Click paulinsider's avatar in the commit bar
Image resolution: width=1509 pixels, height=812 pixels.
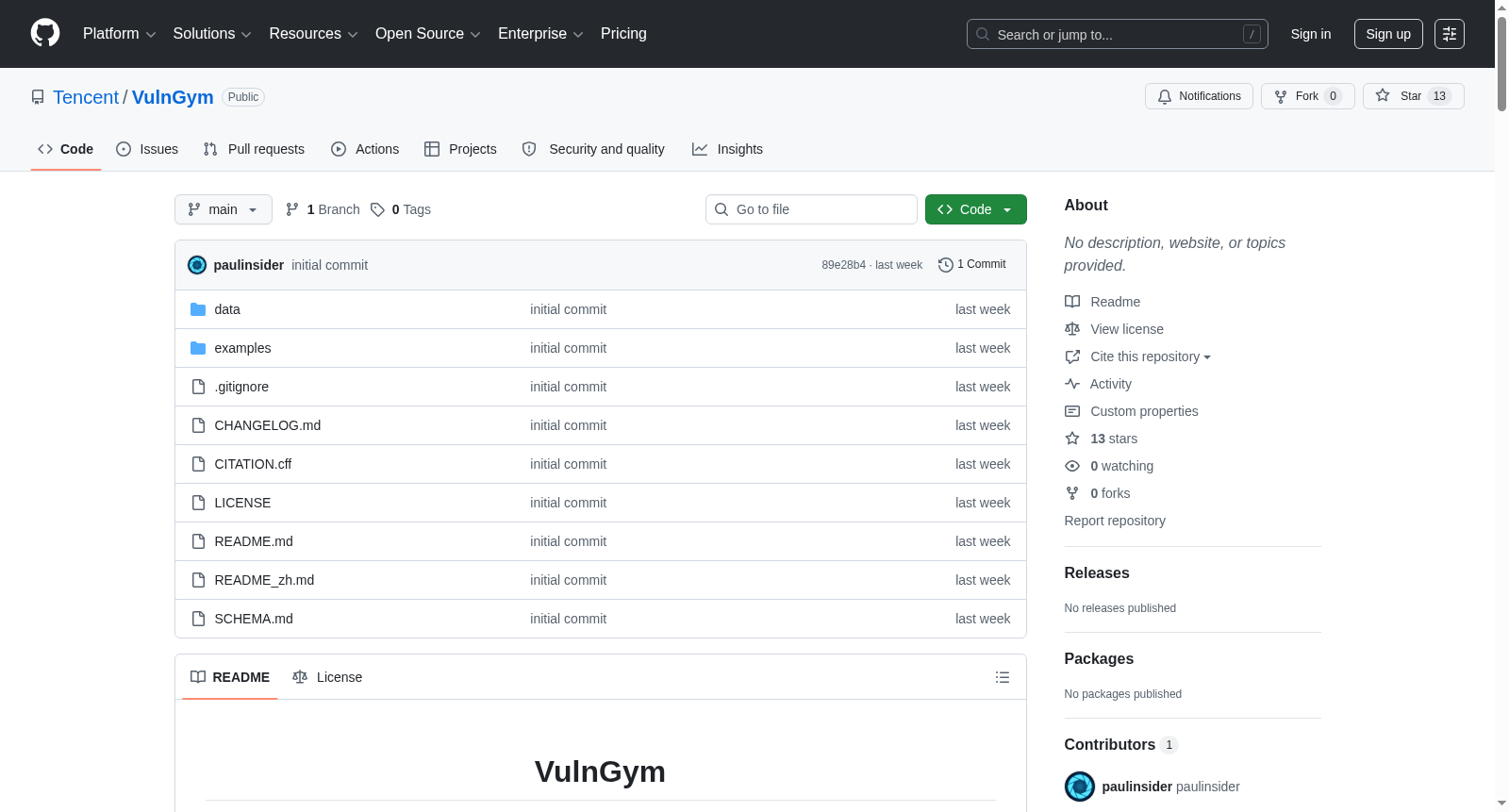coord(197,265)
